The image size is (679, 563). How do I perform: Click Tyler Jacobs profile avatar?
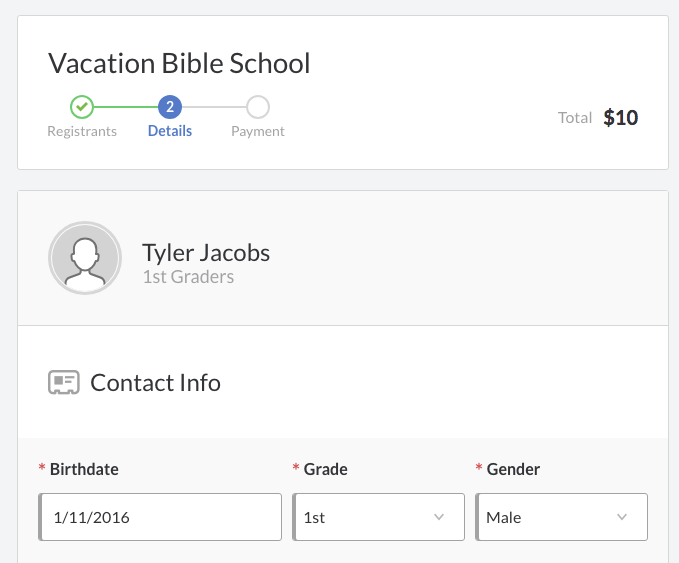pyautogui.click(x=85, y=258)
